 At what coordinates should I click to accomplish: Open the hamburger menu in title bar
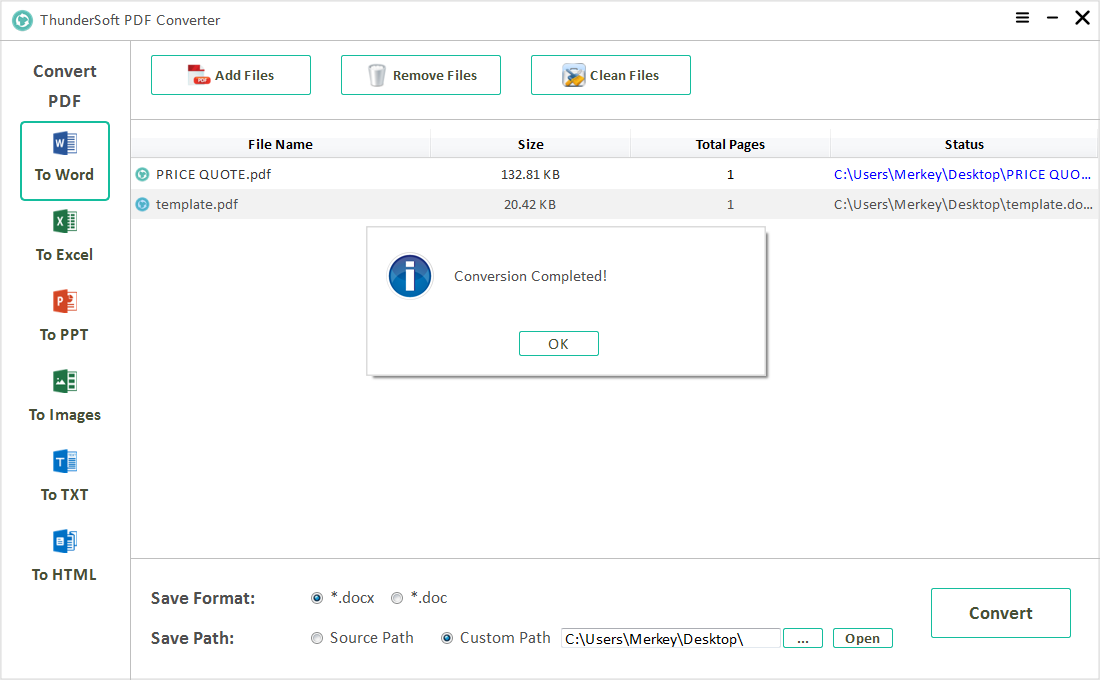[x=1022, y=18]
